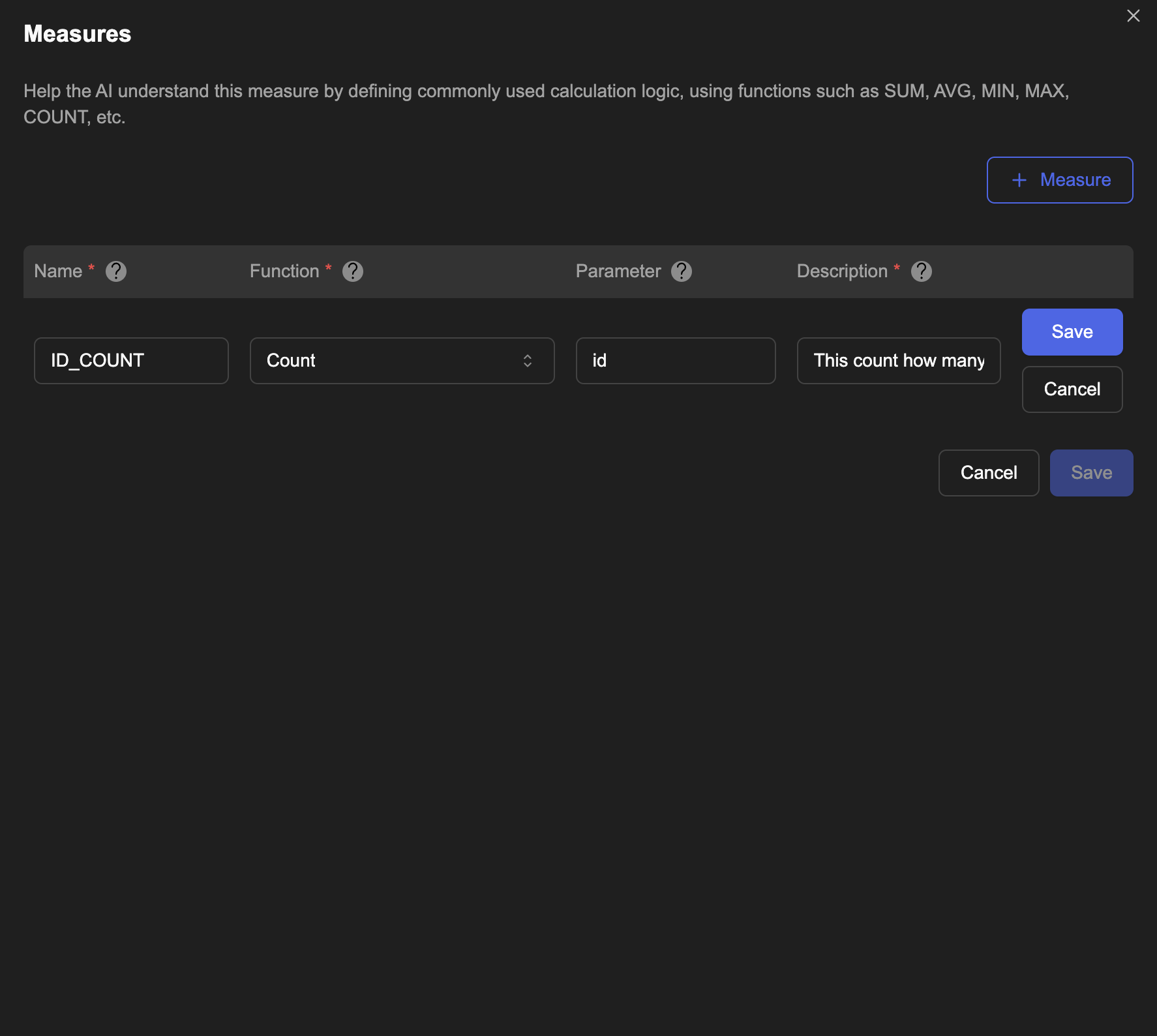Click the help icon next to Function
1157x1036 pixels.
353,271
